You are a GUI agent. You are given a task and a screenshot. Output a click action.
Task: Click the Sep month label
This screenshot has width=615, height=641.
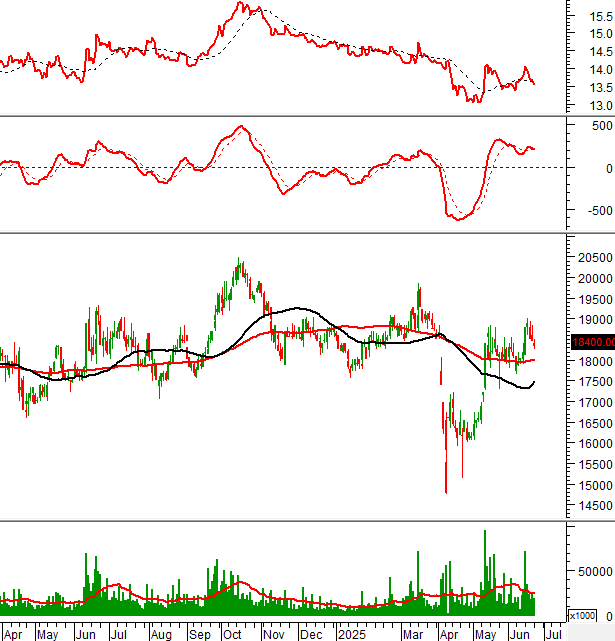click(200, 634)
